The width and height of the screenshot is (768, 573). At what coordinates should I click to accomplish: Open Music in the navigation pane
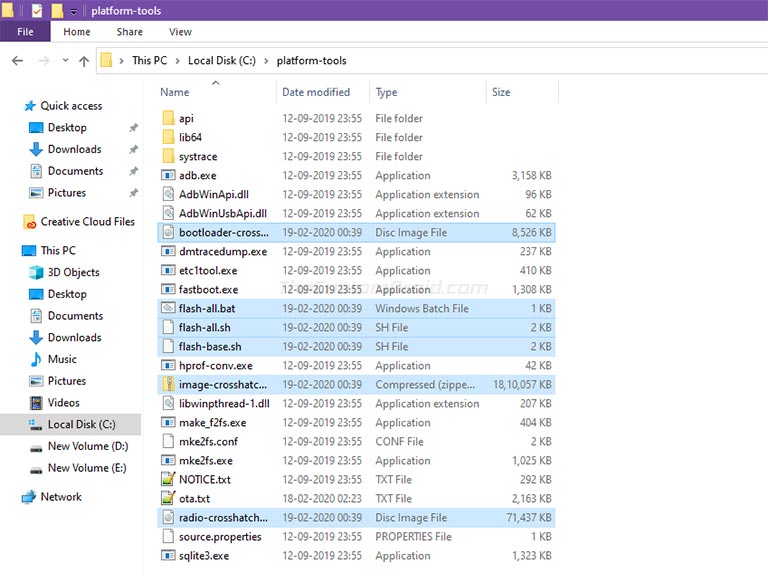[x=62, y=359]
